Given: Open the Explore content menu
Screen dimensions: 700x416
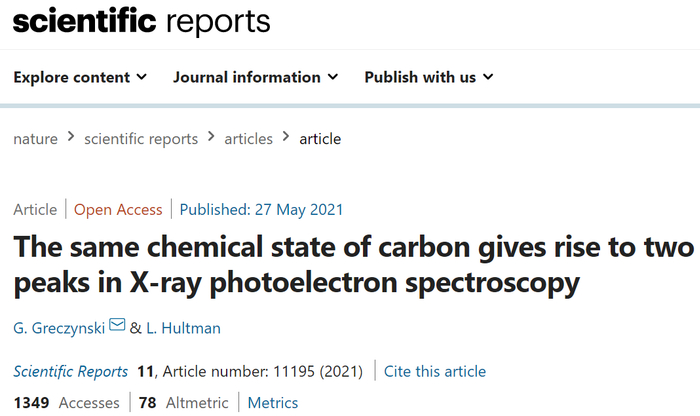Looking at the screenshot, I should click(72, 77).
